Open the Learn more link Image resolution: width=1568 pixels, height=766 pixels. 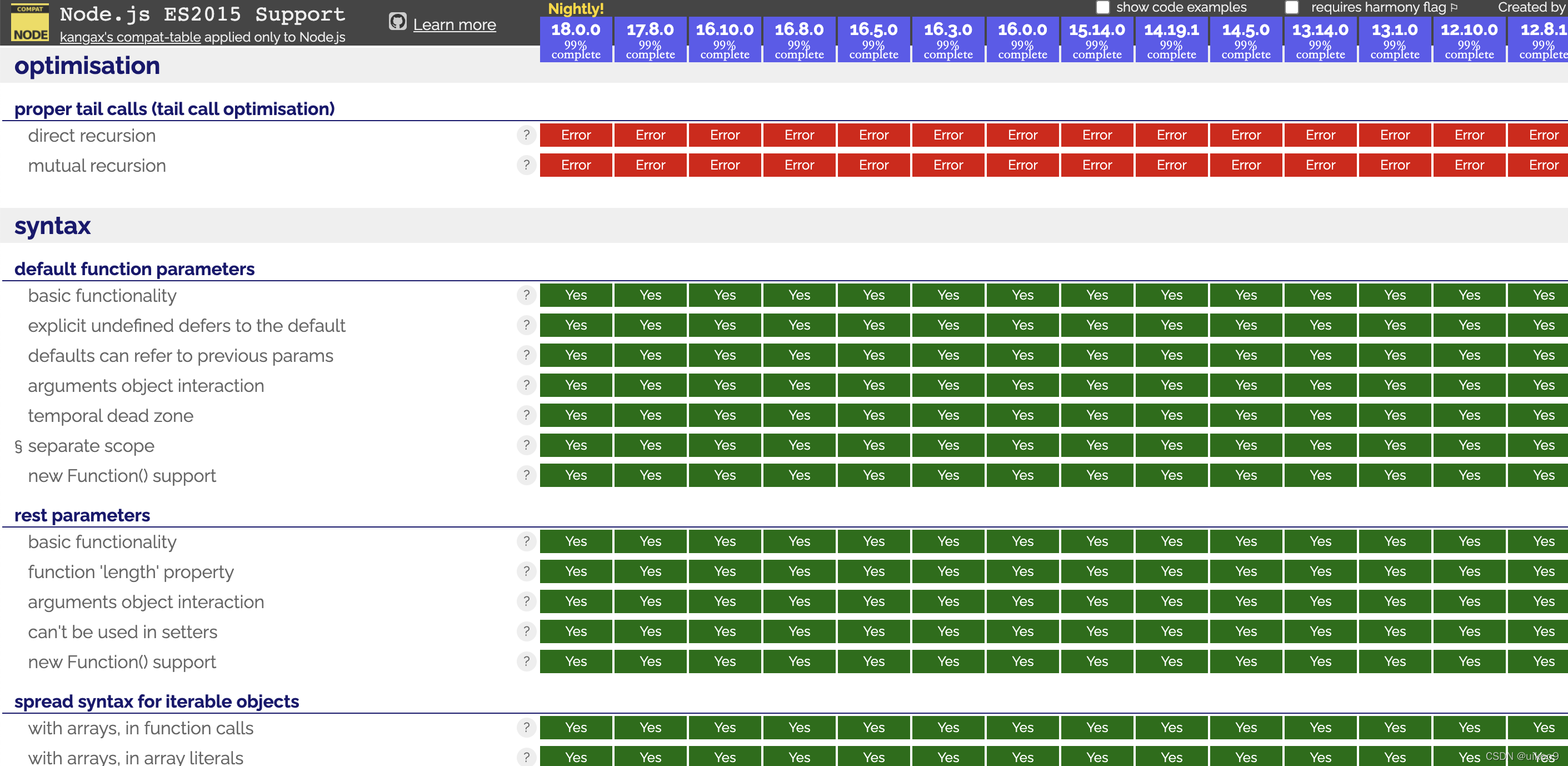pos(454,24)
